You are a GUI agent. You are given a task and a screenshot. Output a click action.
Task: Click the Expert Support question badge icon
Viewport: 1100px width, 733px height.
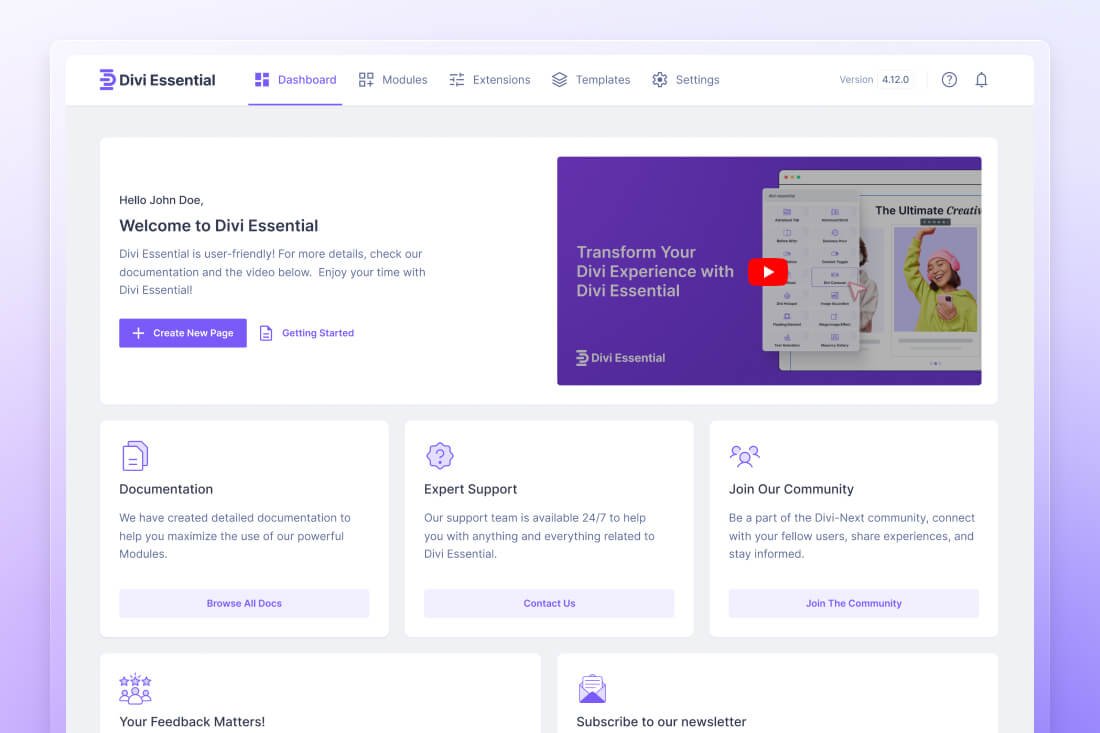tap(439, 456)
